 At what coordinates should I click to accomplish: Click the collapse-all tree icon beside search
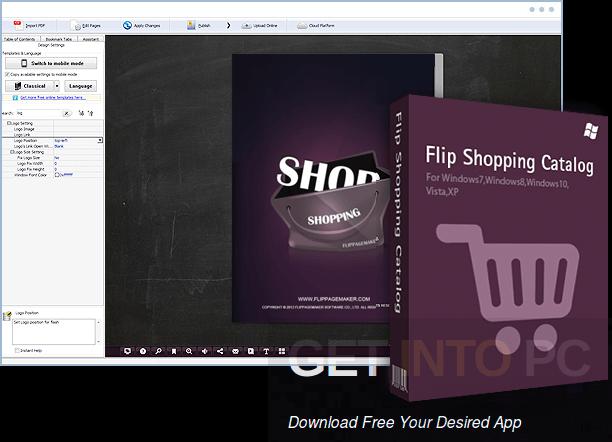91,113
